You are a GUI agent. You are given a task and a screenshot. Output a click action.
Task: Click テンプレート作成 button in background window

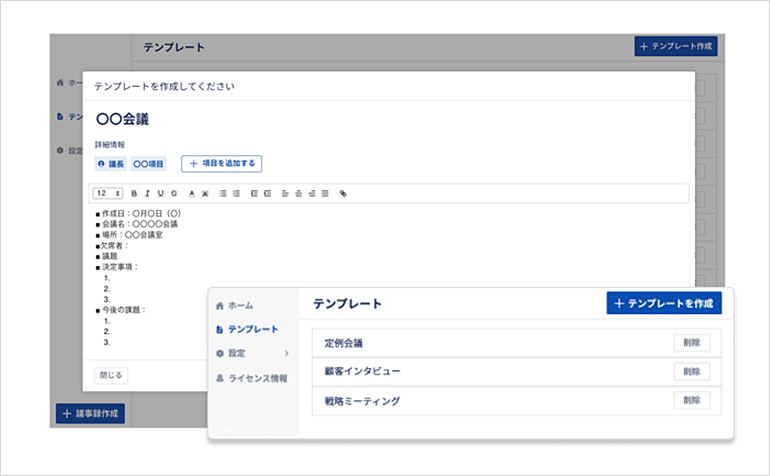[676, 46]
